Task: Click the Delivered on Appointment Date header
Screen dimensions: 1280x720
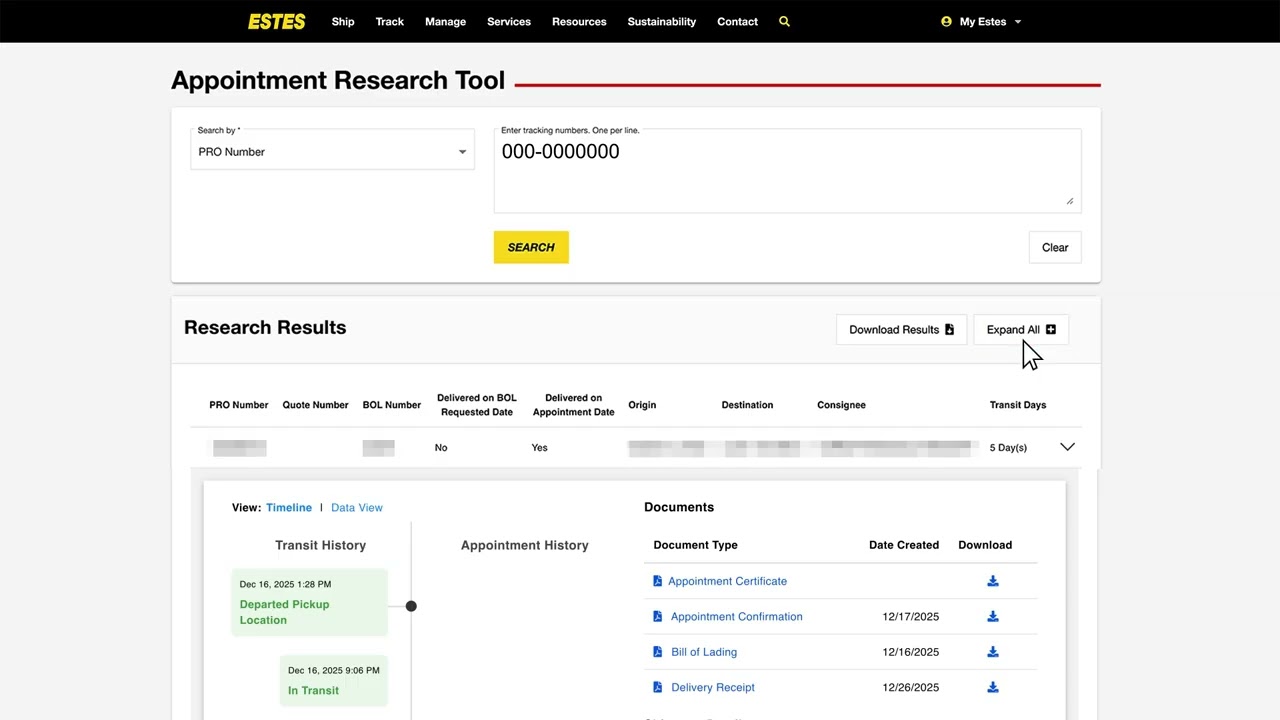Action: tap(573, 405)
